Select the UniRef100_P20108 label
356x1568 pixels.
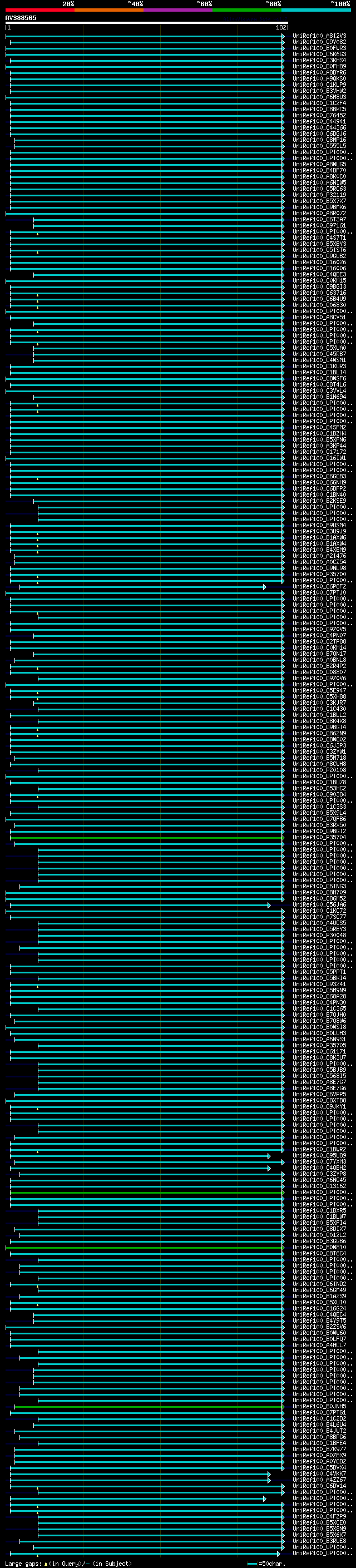tap(319, 770)
